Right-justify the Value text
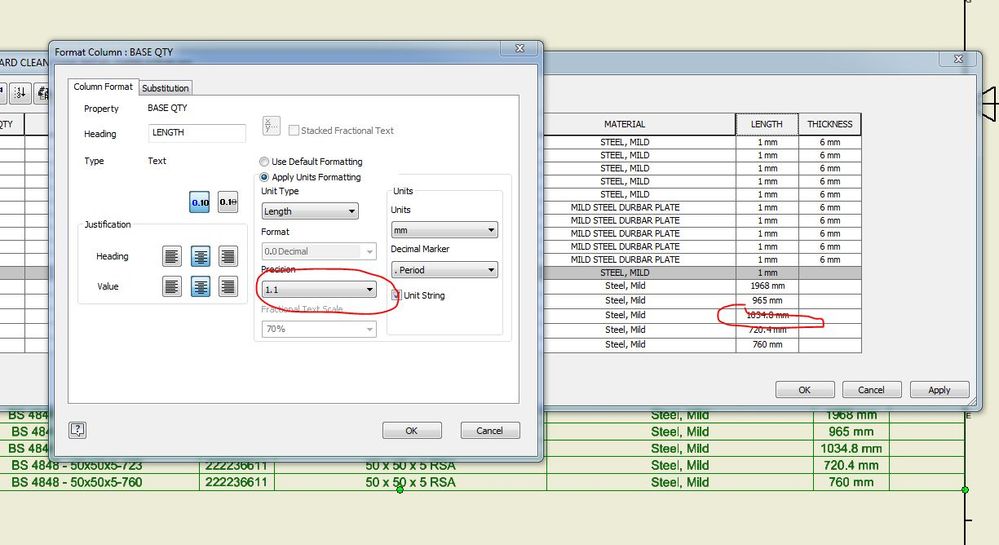 pyautogui.click(x=227, y=286)
